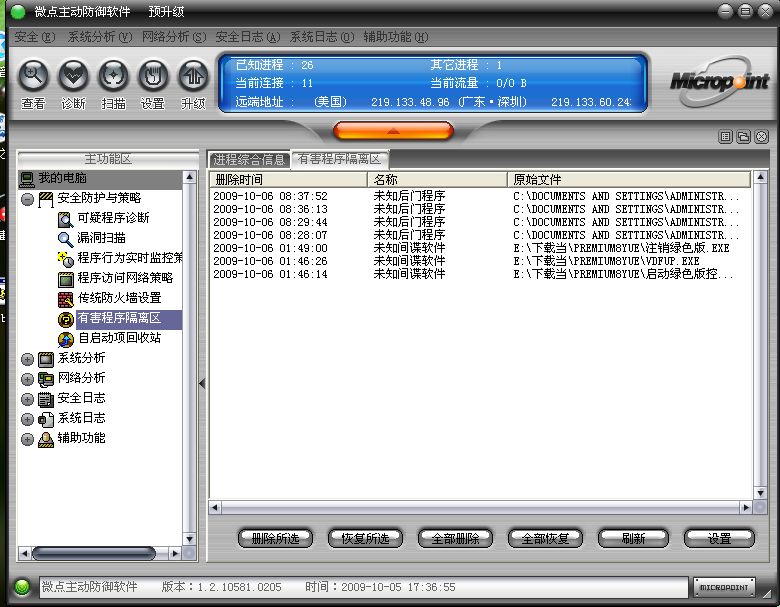Collapse the top info panel with orange button
The image size is (780, 607).
tap(393, 131)
